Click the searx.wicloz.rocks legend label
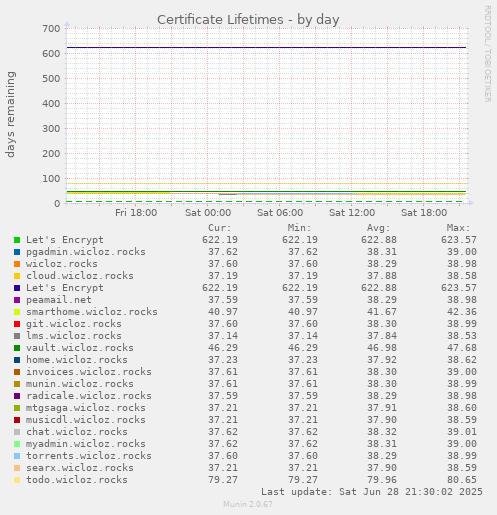Viewport: 497px width, 515px height. (80, 468)
